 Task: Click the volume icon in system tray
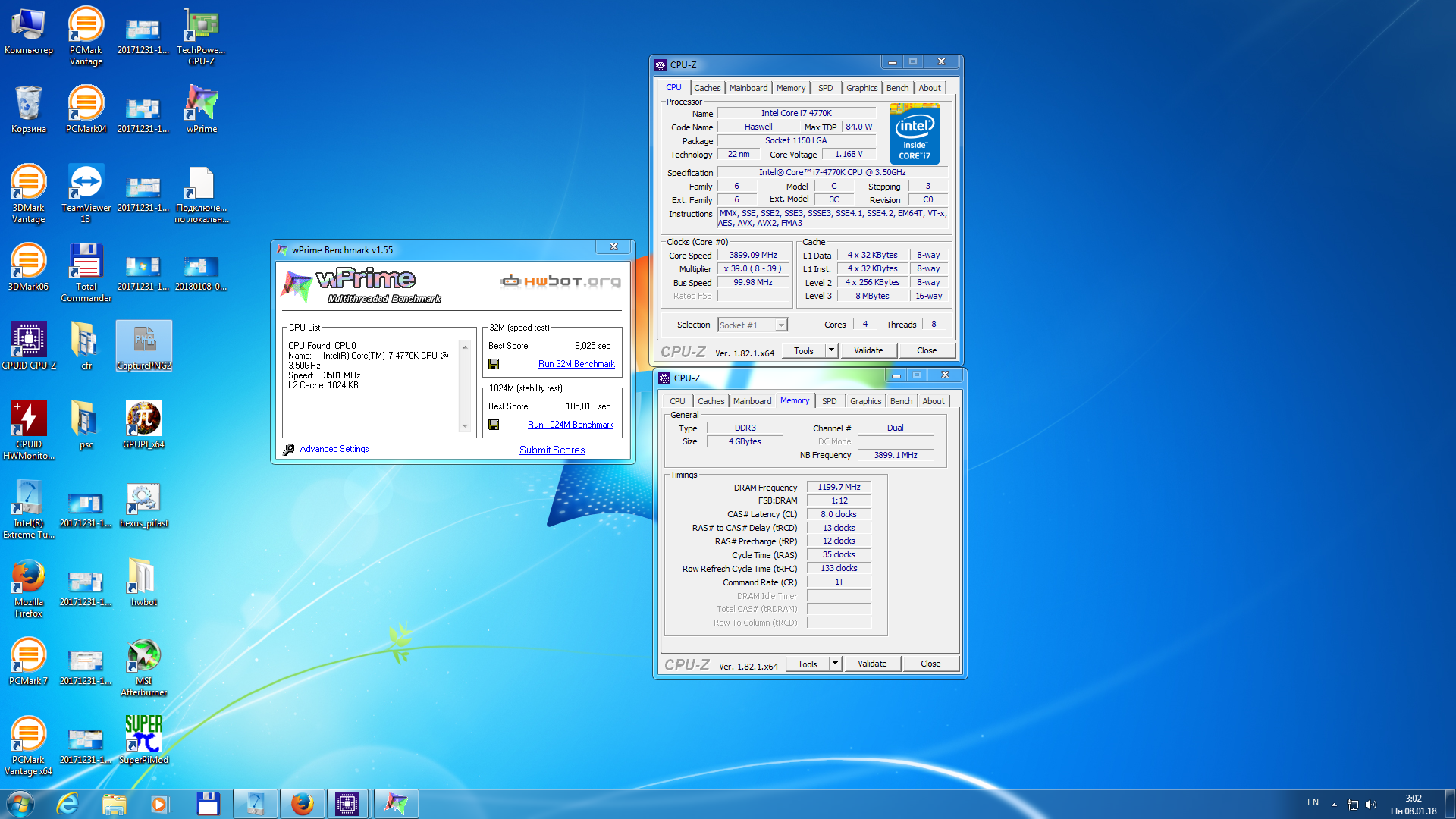coord(1370,805)
